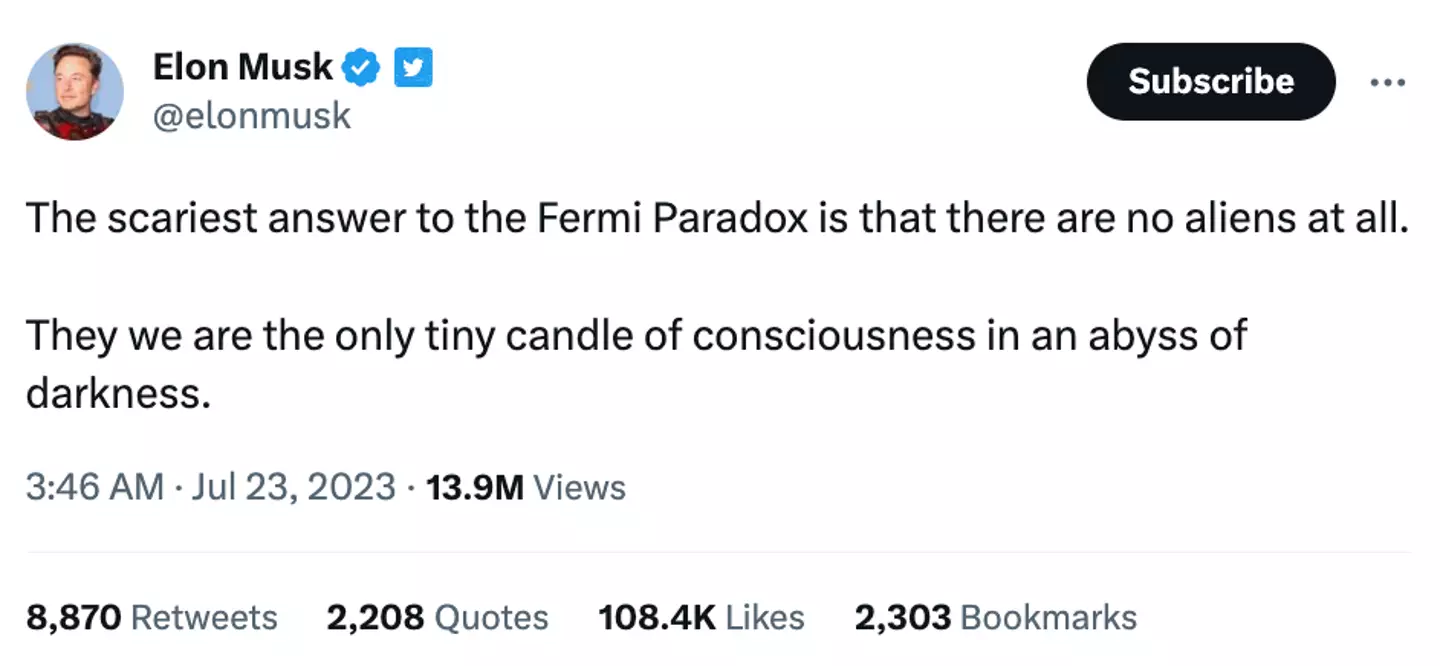Click the square Twitter bird affiliation badge
The image size is (1440, 666).
pos(413,68)
